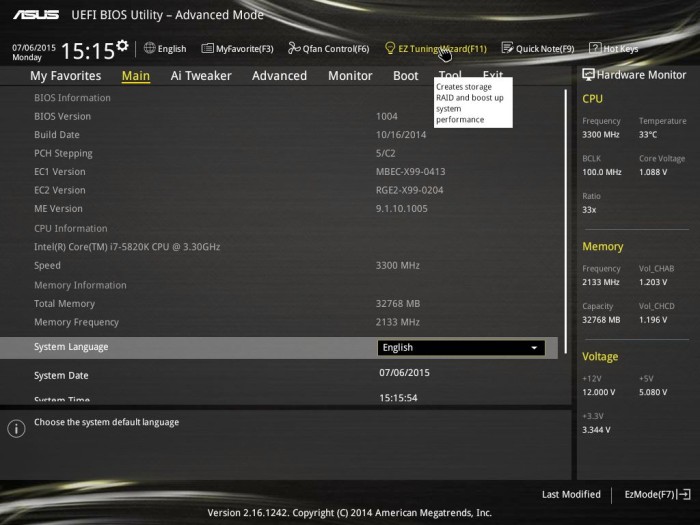This screenshot has width=700, height=525.
Task: Click MyFavorite(F3) label
Action: [x=245, y=49]
